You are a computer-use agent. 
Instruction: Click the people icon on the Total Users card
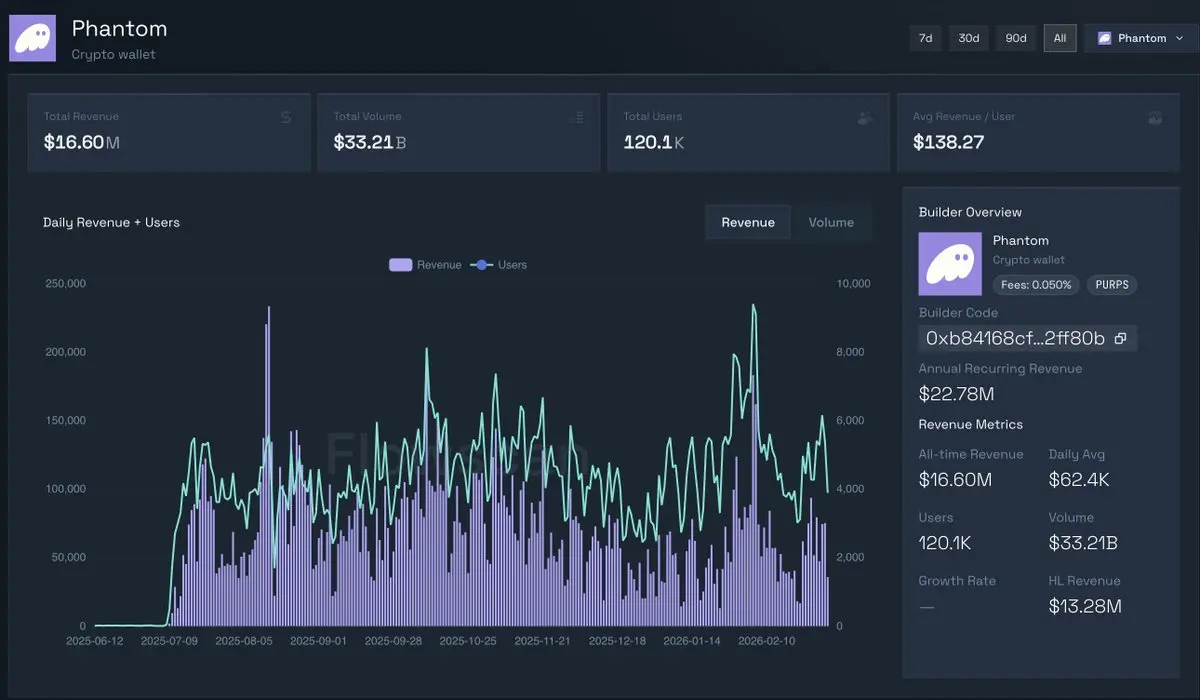[865, 118]
